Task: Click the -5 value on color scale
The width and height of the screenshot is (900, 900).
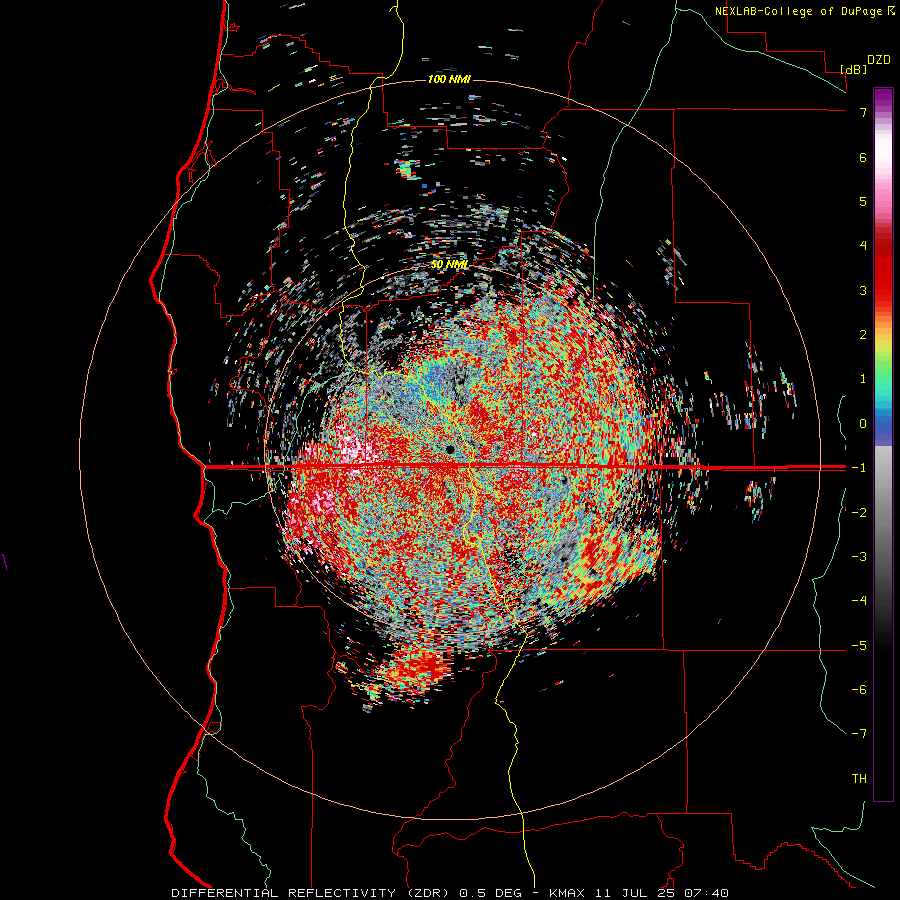Action: click(x=859, y=646)
